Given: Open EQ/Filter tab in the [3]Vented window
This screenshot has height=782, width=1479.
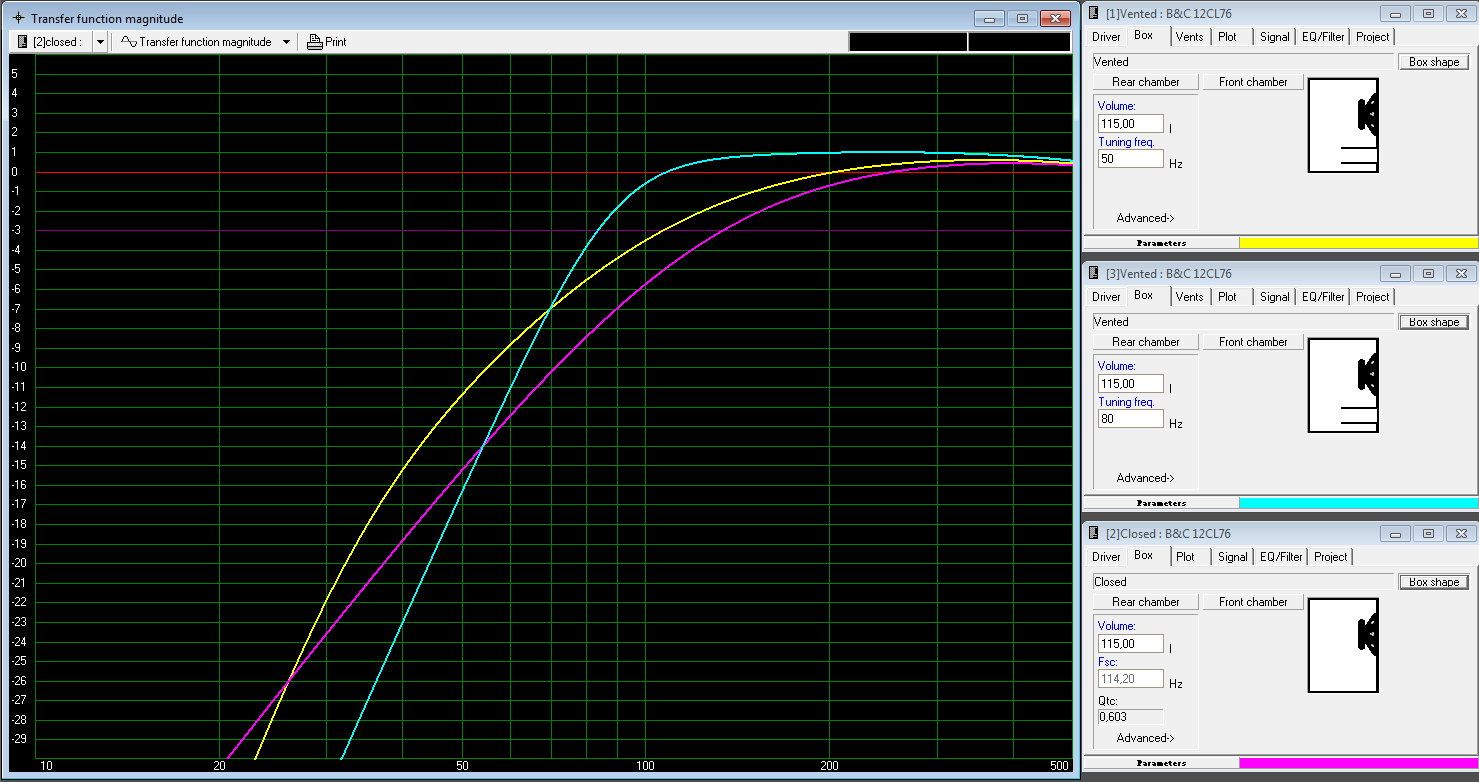Looking at the screenshot, I should pyautogui.click(x=1322, y=297).
